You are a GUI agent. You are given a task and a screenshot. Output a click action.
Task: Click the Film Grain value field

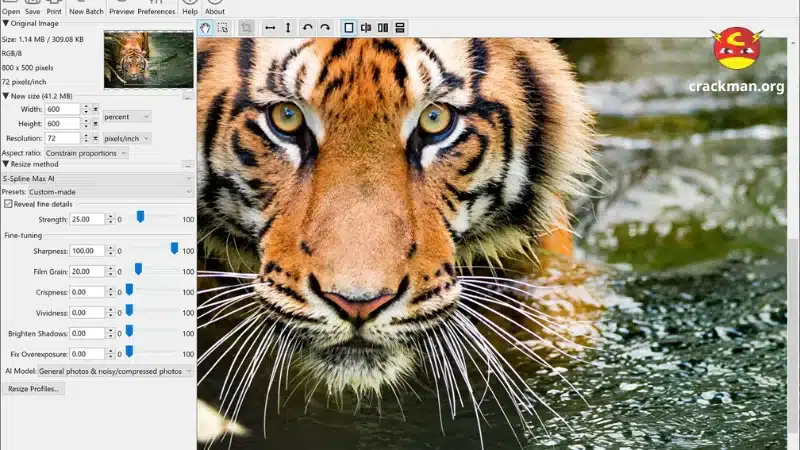tap(87, 271)
